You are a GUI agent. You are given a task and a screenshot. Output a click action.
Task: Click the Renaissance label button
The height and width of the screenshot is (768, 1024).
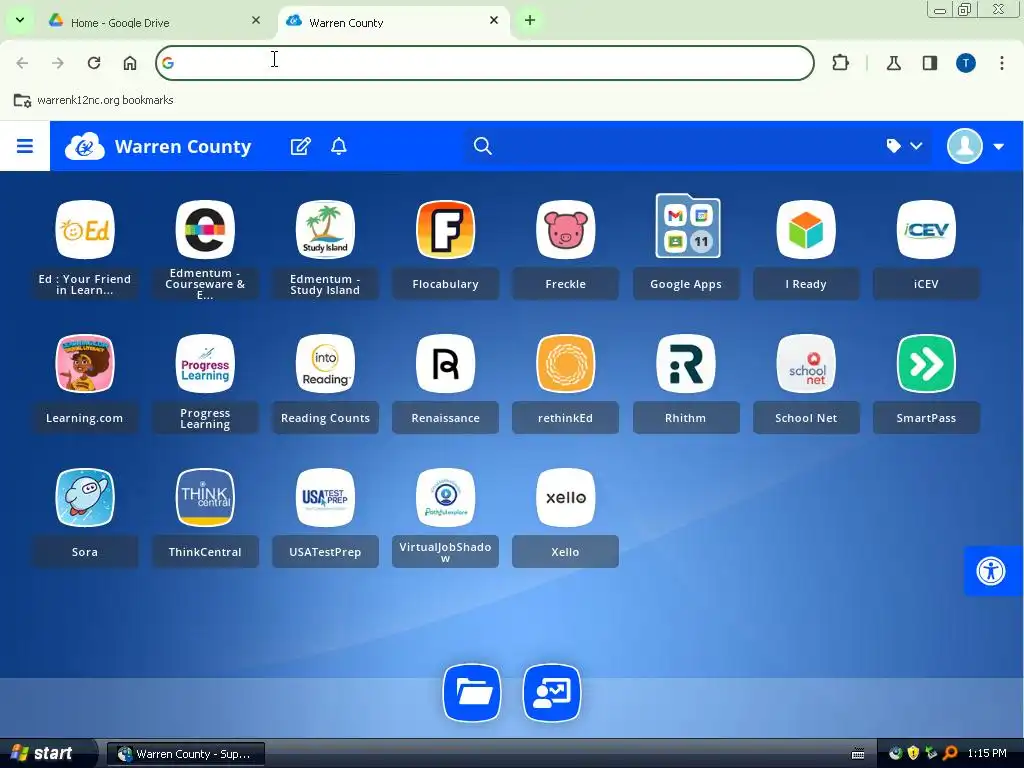coord(445,418)
